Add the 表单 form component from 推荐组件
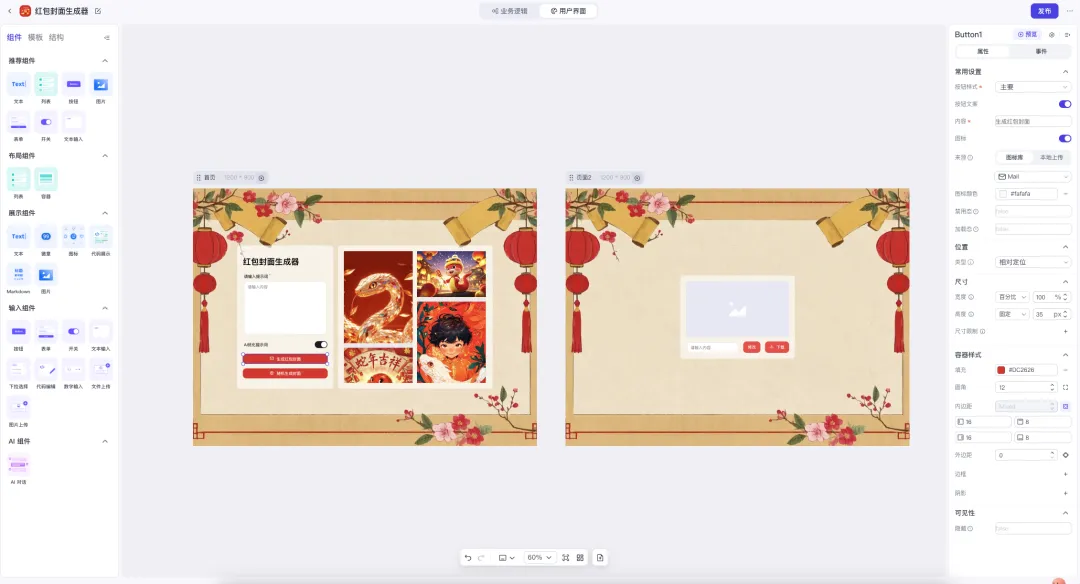The height and width of the screenshot is (584, 1080). point(19,123)
